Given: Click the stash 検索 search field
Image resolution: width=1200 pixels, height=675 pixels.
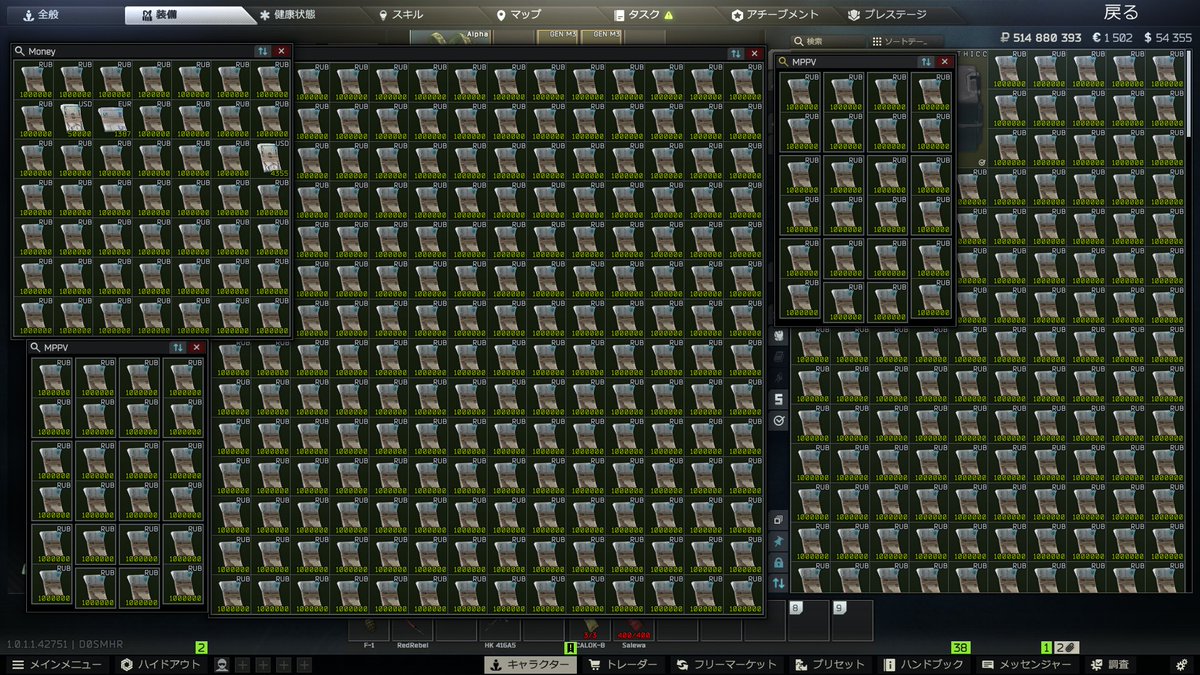Looking at the screenshot, I should pyautogui.click(x=830, y=41).
